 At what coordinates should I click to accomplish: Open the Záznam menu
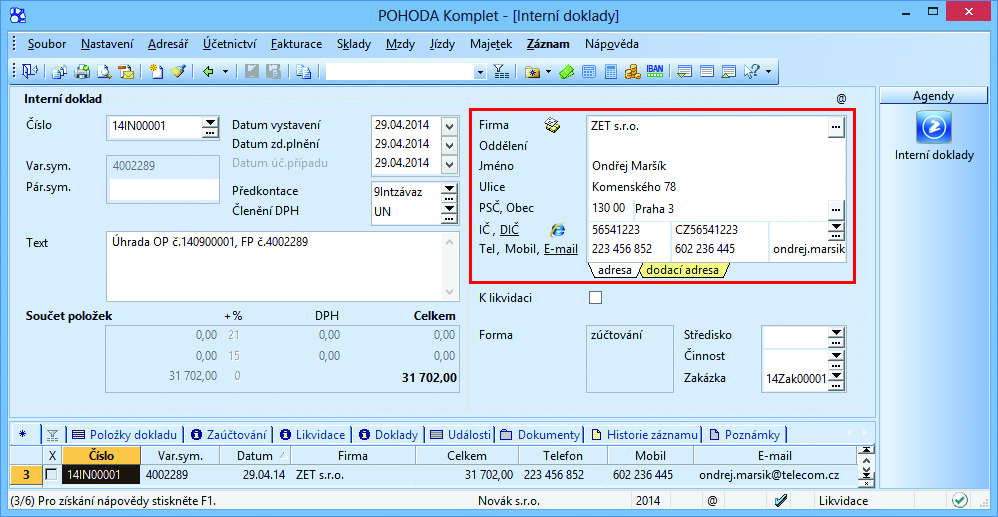click(x=548, y=45)
